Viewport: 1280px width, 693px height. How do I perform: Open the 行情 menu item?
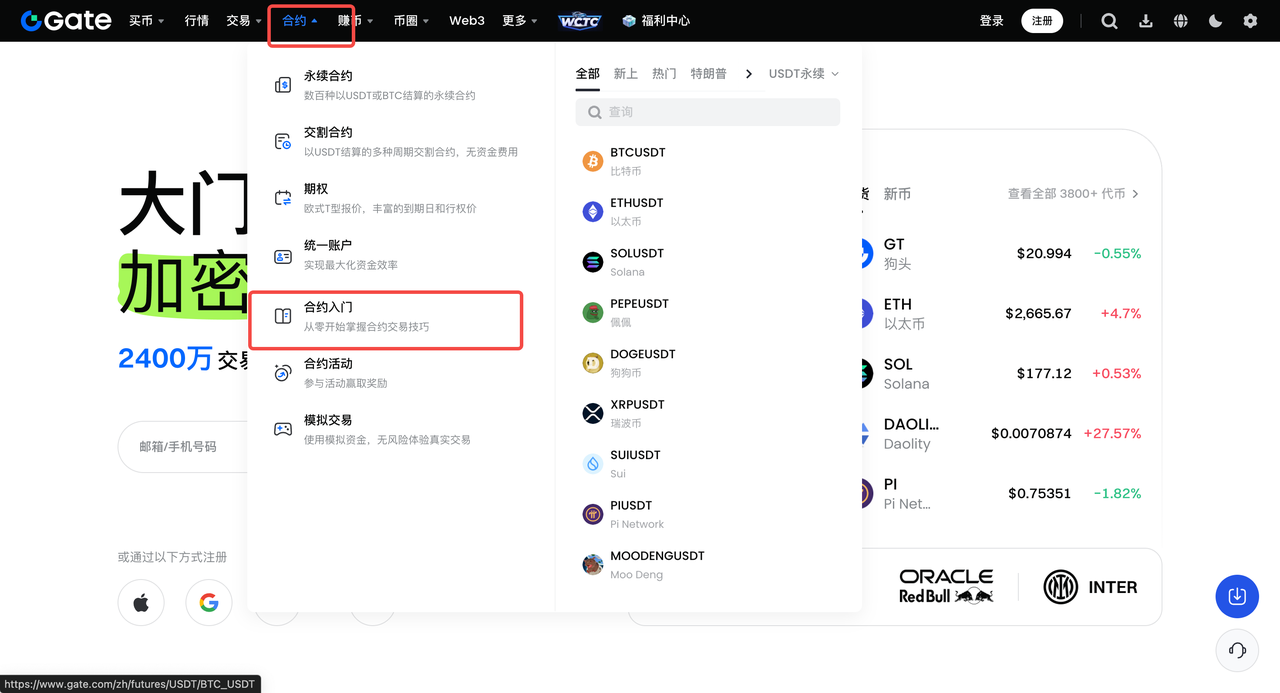(x=196, y=20)
